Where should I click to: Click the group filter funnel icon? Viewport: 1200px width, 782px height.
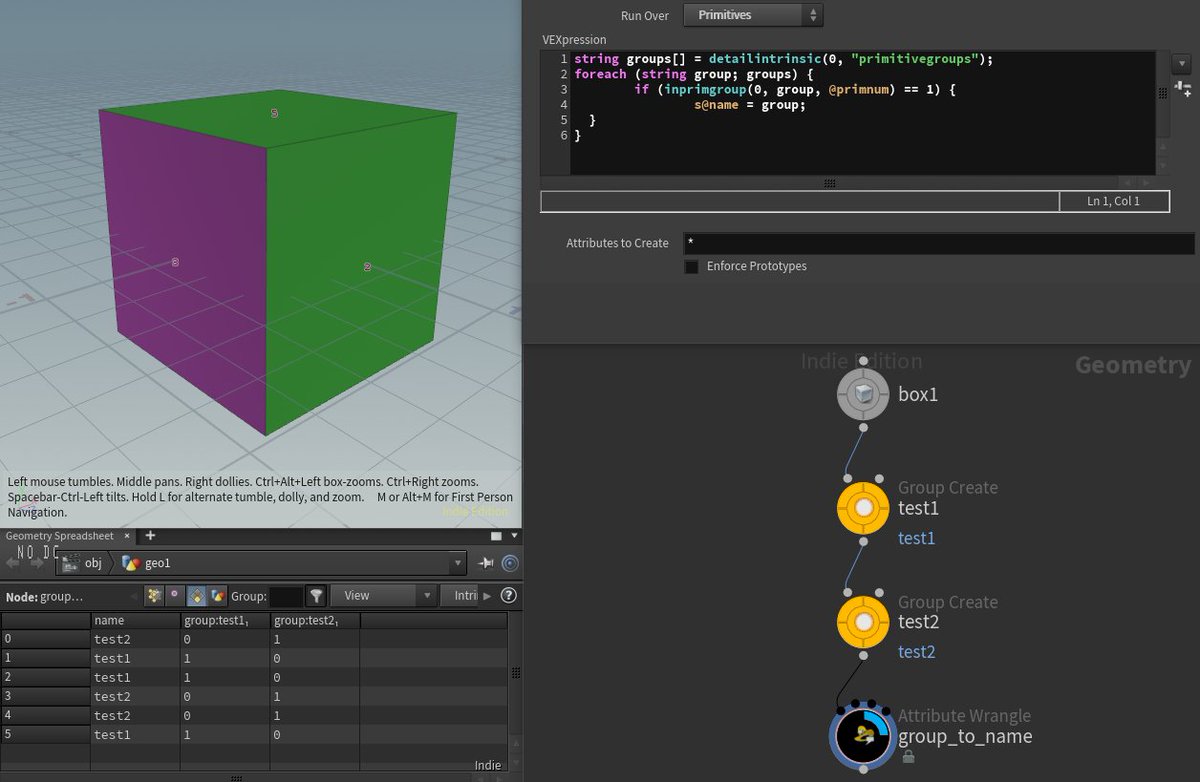pyautogui.click(x=316, y=595)
